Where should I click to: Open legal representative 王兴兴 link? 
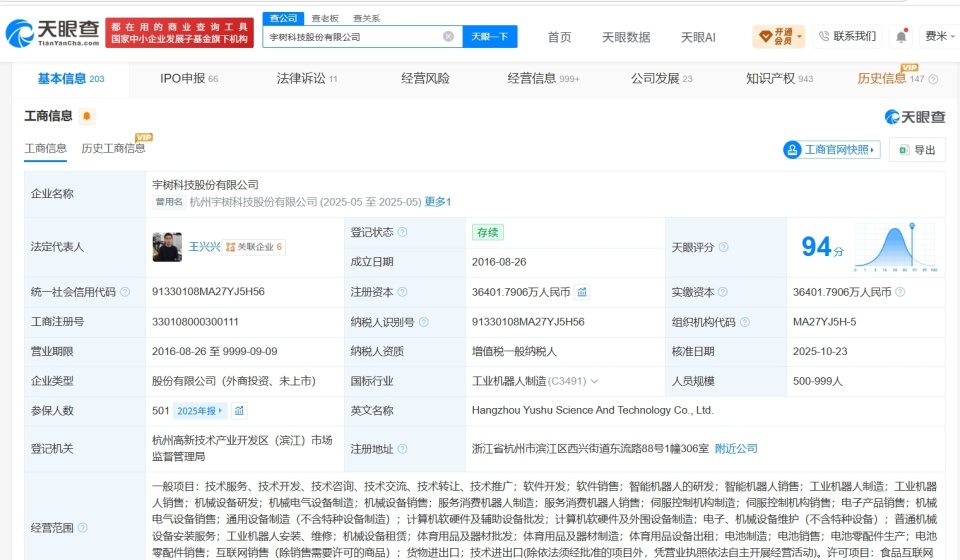coord(204,247)
